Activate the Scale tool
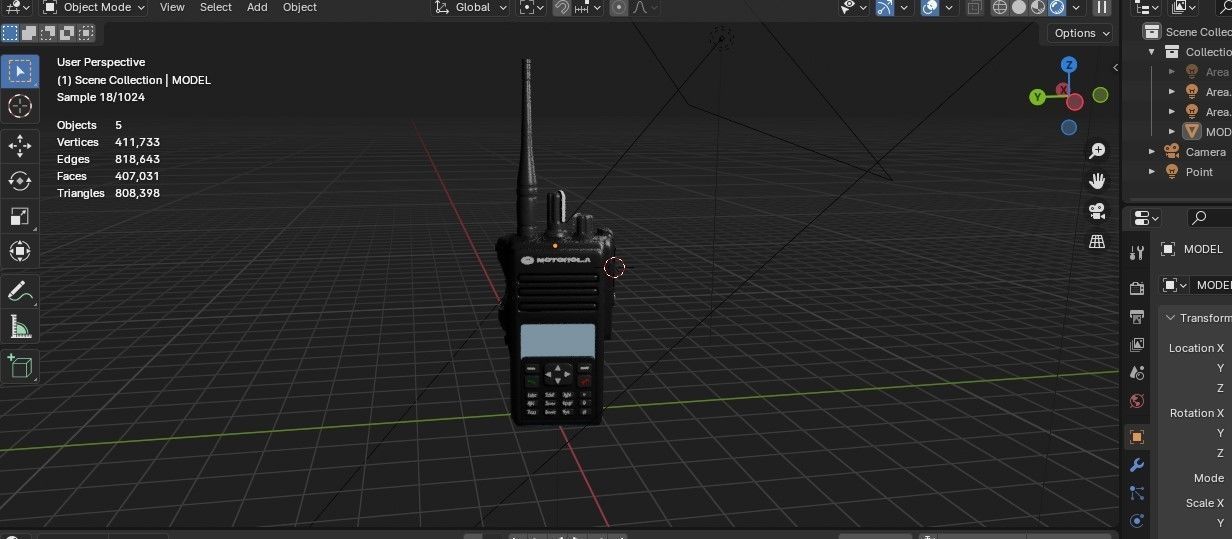Screen dimensions: 1232x539 click(x=20, y=216)
